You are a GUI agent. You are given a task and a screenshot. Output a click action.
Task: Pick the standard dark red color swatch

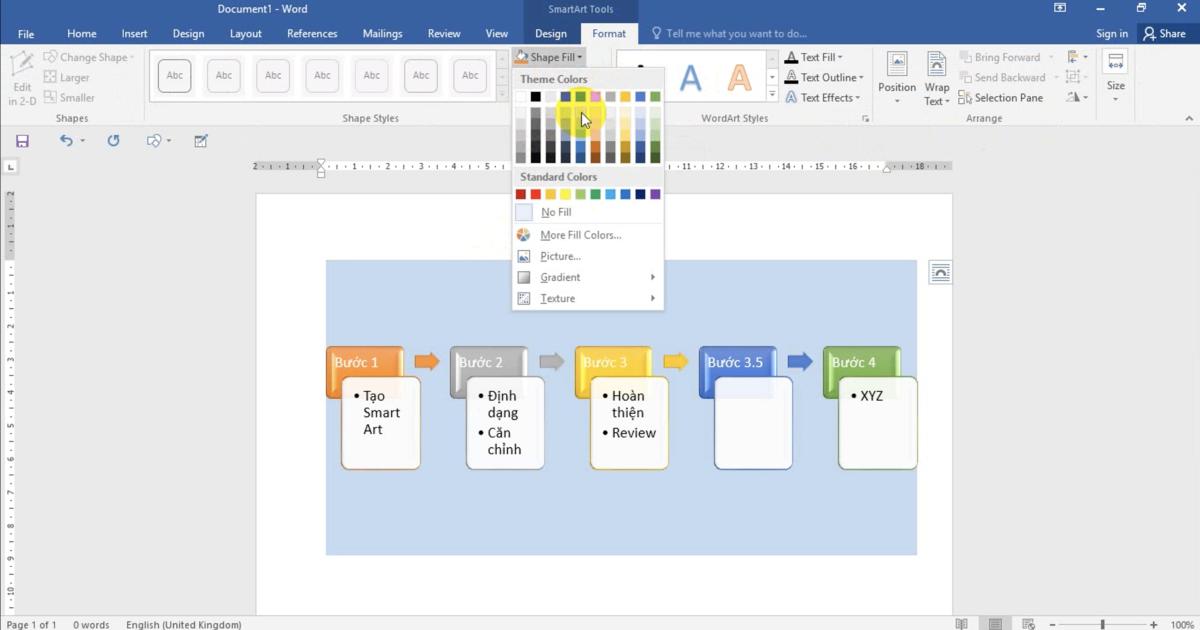[520, 194]
